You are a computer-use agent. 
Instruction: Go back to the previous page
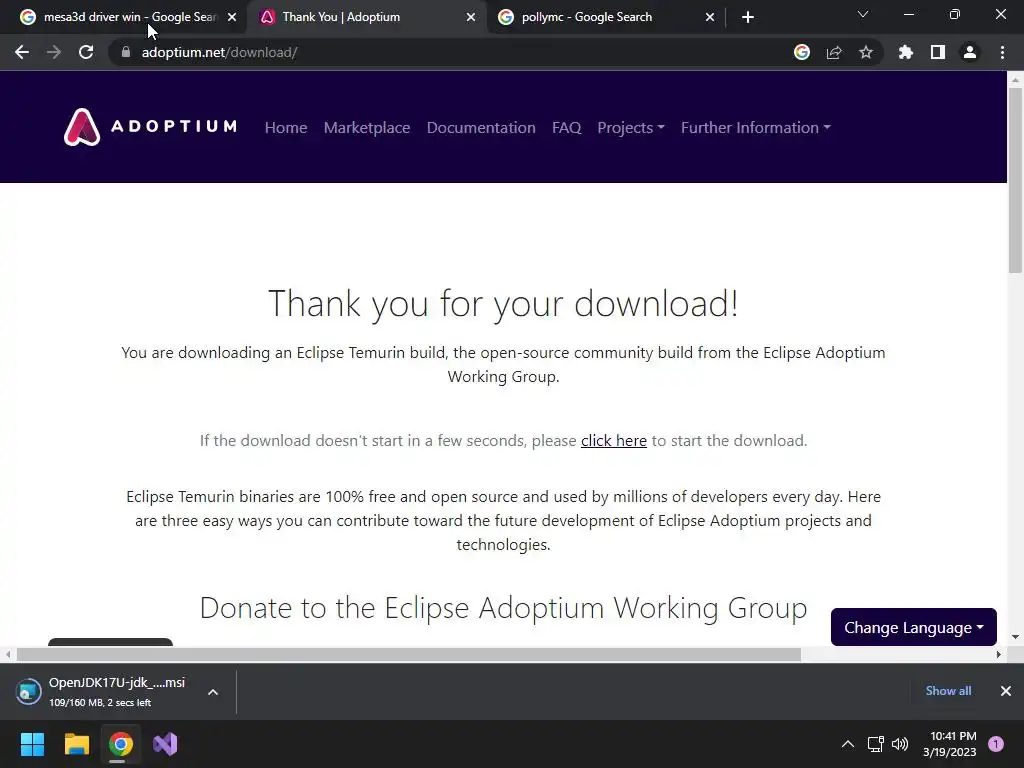[22, 52]
